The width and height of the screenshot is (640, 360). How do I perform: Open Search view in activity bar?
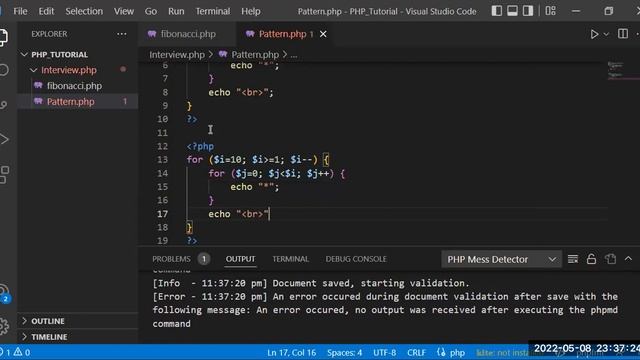4,70
